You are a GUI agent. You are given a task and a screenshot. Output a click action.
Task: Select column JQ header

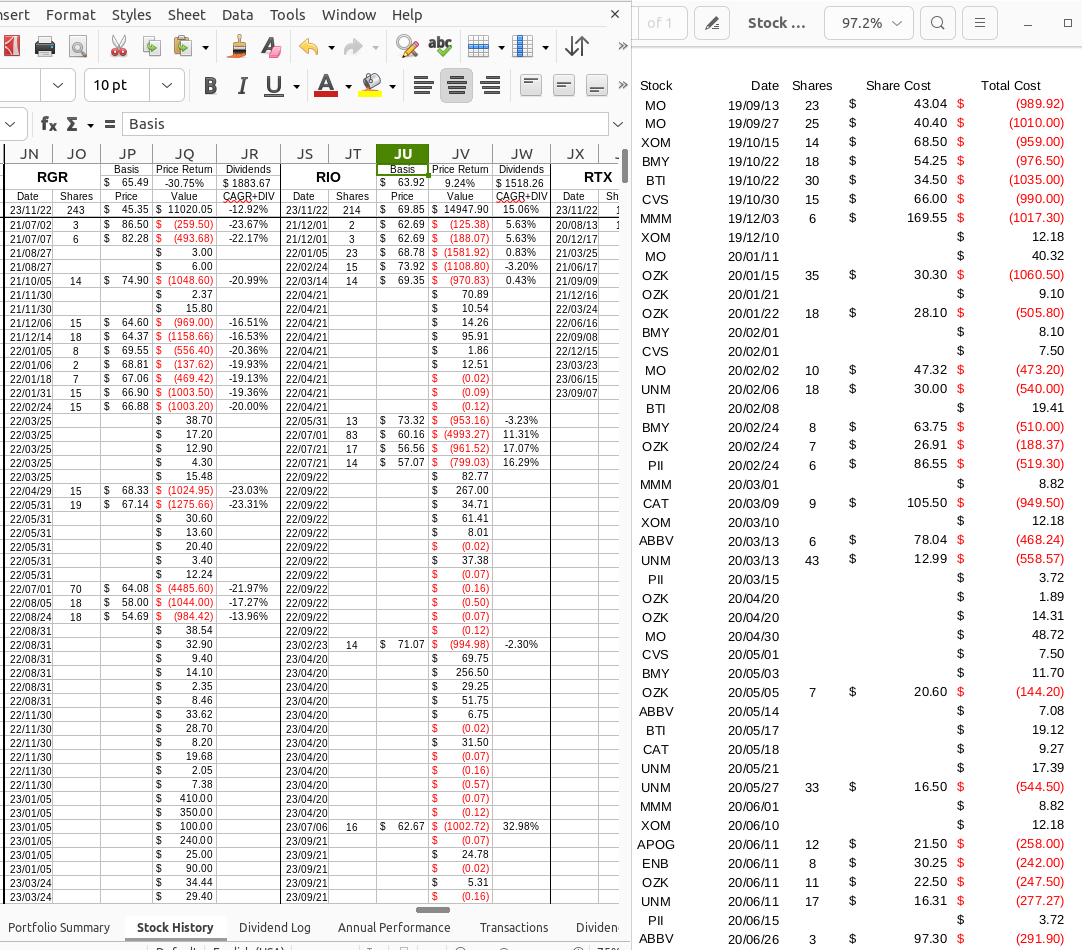coord(184,154)
